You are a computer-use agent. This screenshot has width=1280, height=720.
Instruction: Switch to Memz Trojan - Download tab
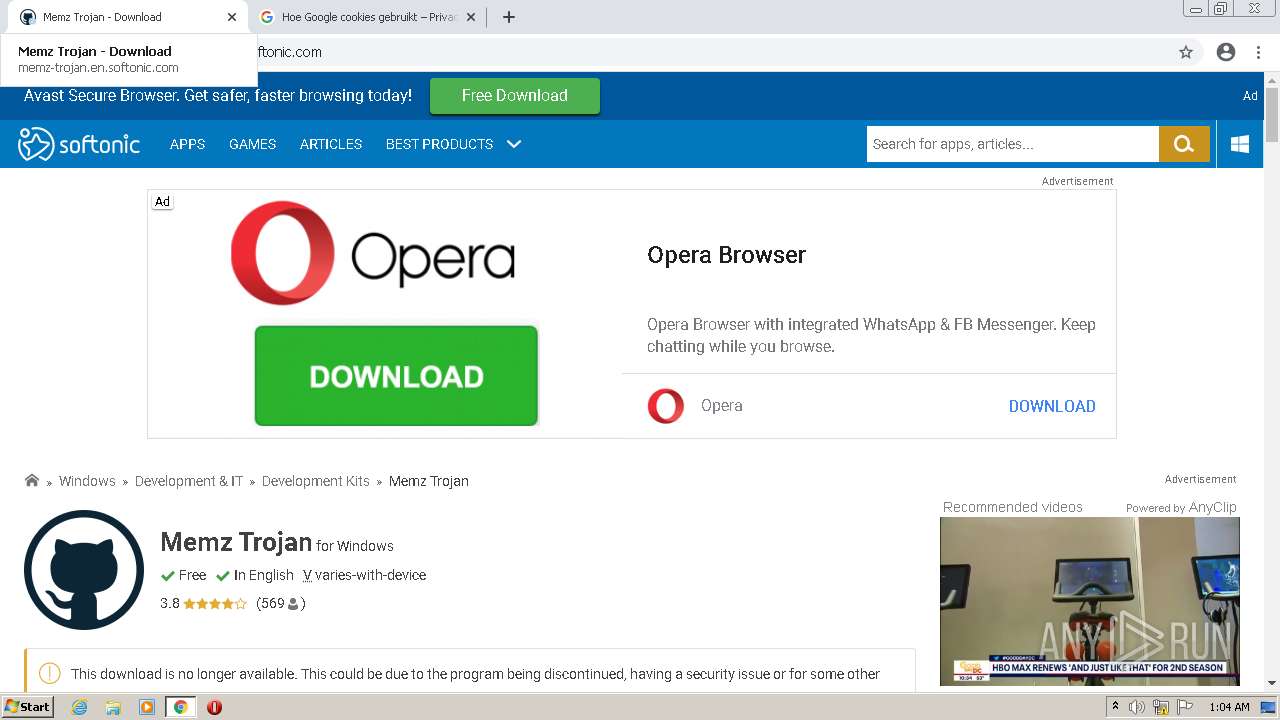coord(128,17)
